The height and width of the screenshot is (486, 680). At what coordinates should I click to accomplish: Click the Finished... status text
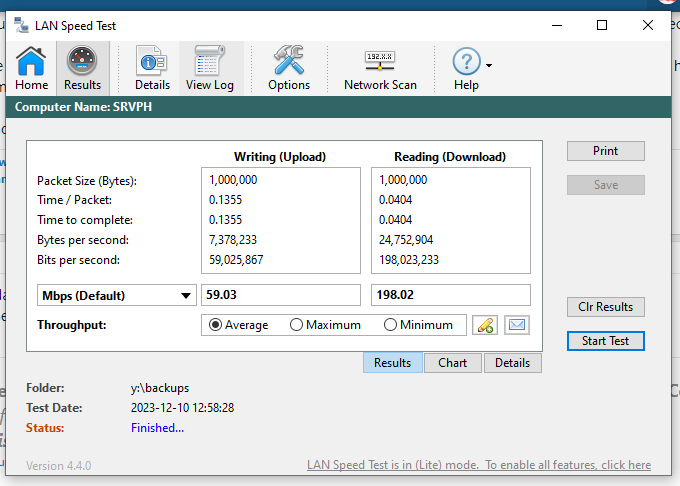pos(157,427)
